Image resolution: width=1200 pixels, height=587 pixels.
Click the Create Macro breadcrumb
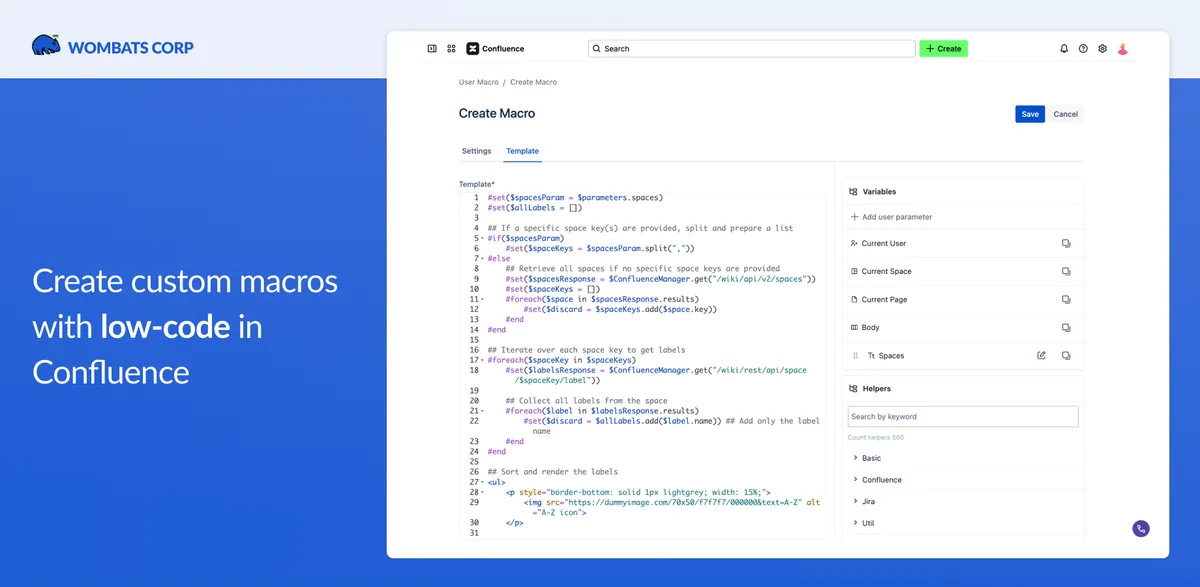(x=533, y=82)
